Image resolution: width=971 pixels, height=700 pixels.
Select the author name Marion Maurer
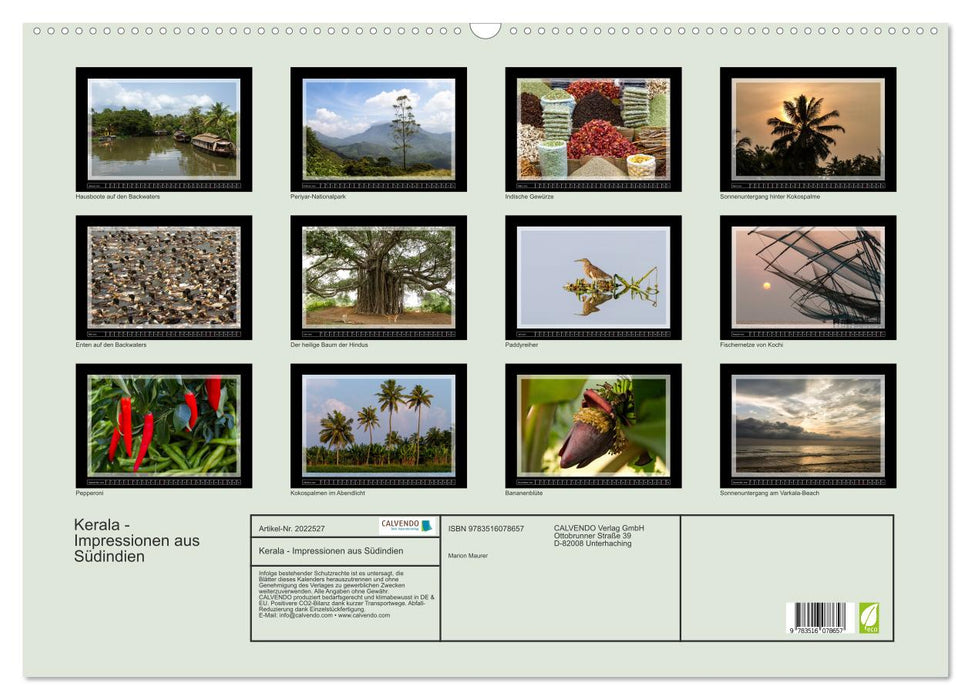click(x=467, y=556)
